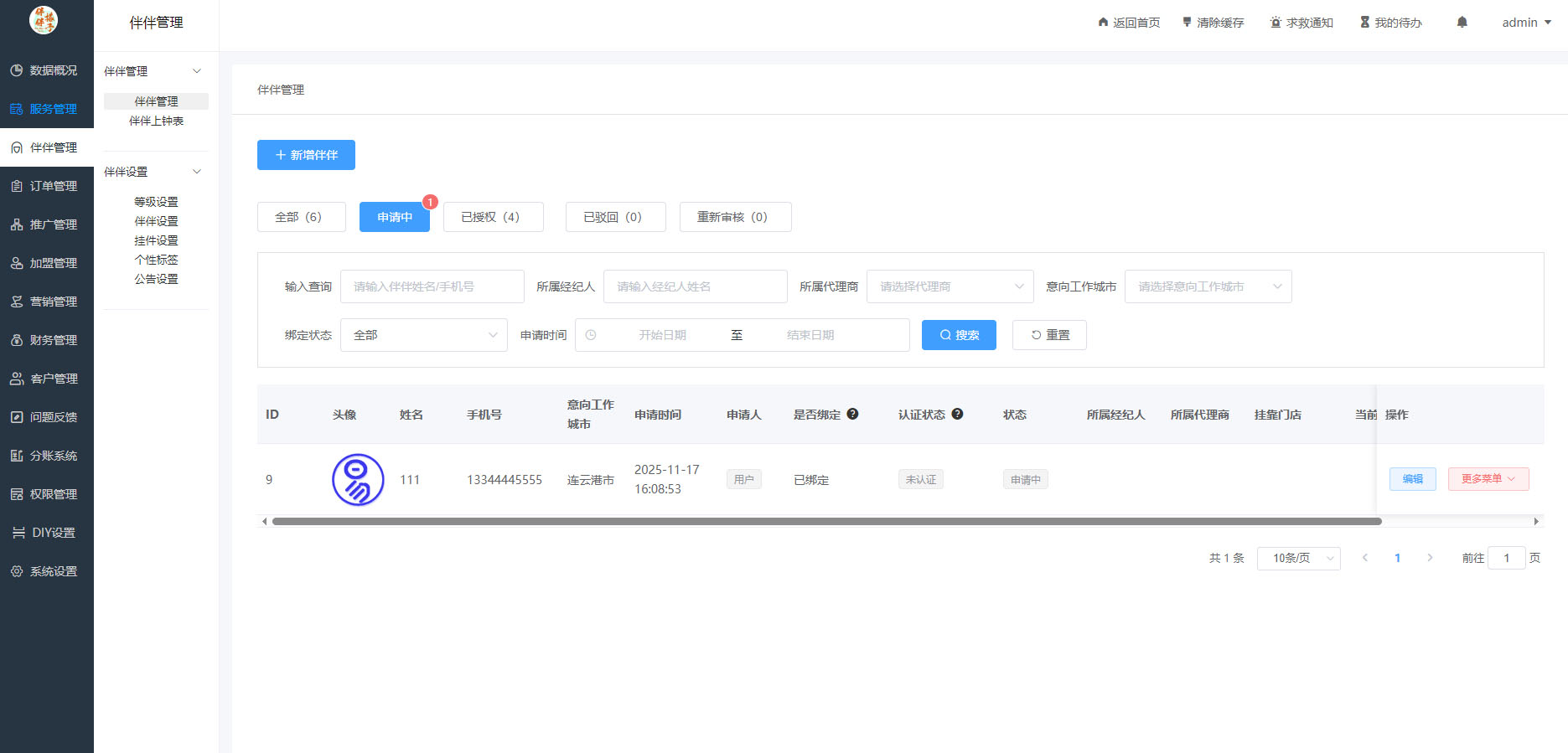Click the clock icon in 申请时间 field
This screenshot has width=1568, height=753.
point(591,335)
